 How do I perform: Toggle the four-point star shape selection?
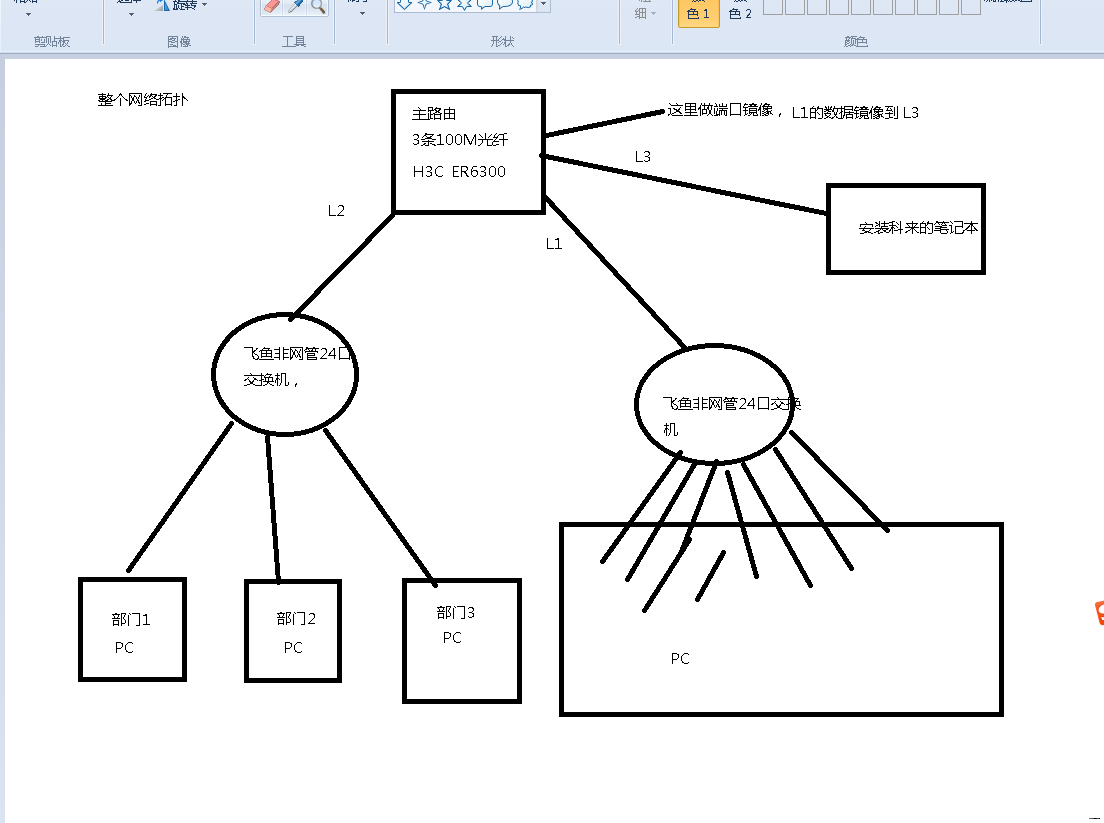point(423,7)
